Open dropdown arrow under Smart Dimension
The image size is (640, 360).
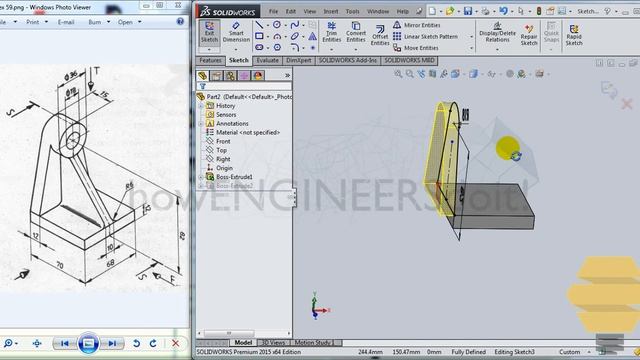236,50
